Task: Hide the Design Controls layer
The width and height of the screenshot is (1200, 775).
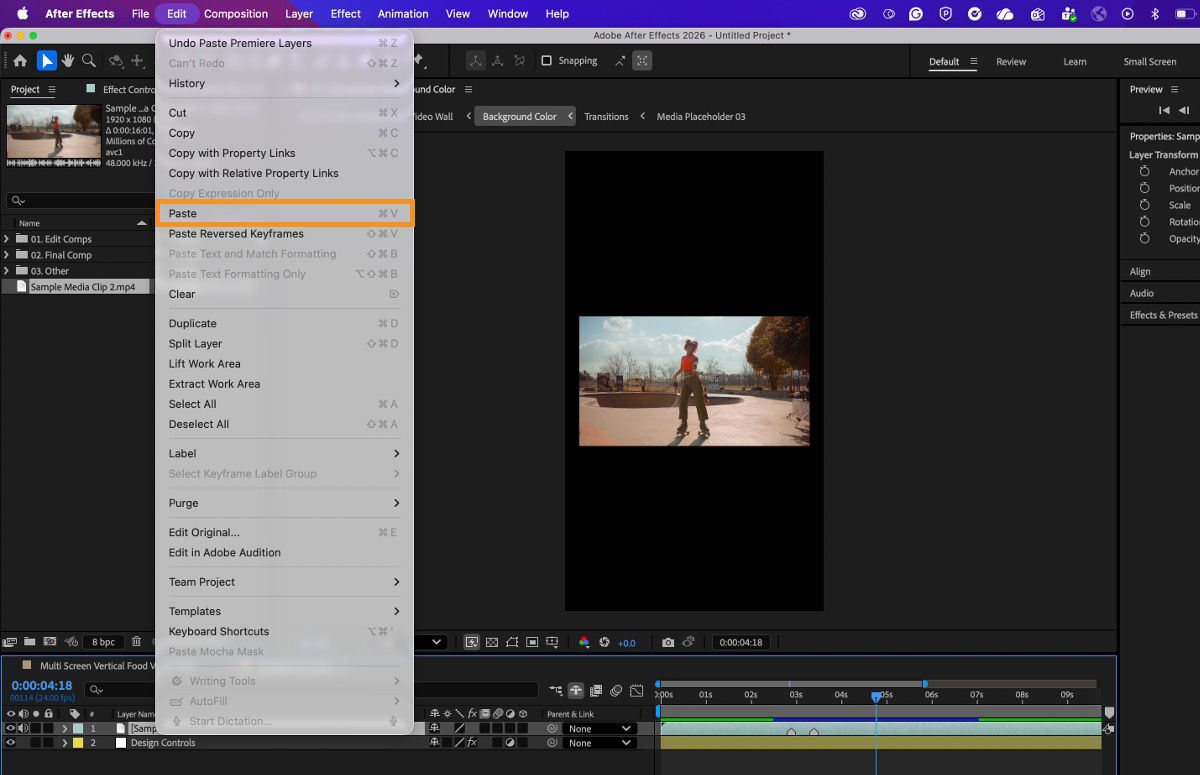Action: (x=9, y=743)
